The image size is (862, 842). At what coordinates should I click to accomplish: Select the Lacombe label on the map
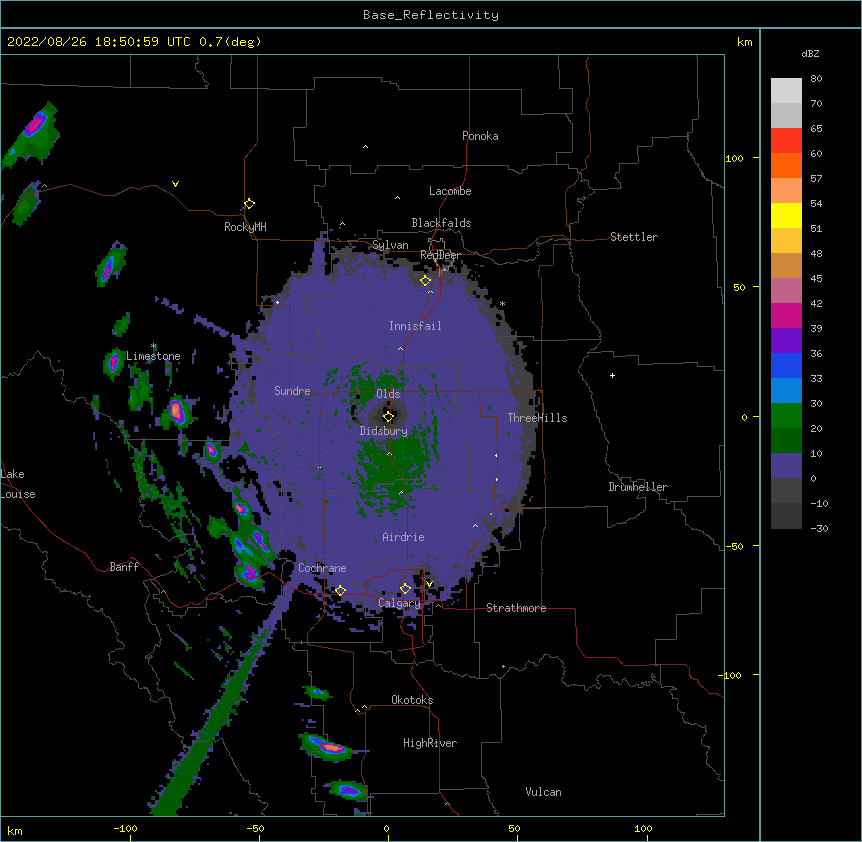(x=450, y=191)
